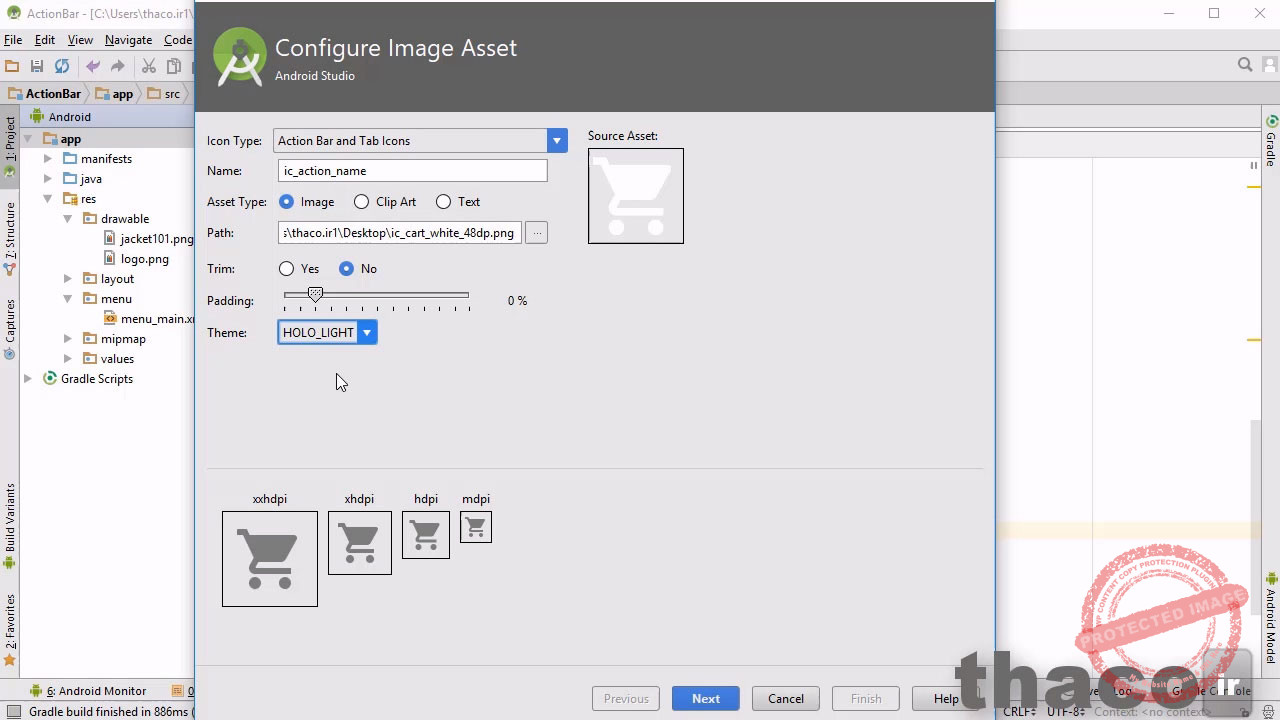
Task: Click the Synchronize refresh icon
Action: (62, 66)
